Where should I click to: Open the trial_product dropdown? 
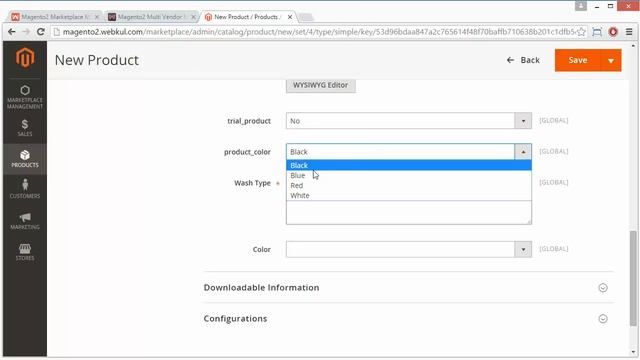pyautogui.click(x=409, y=121)
